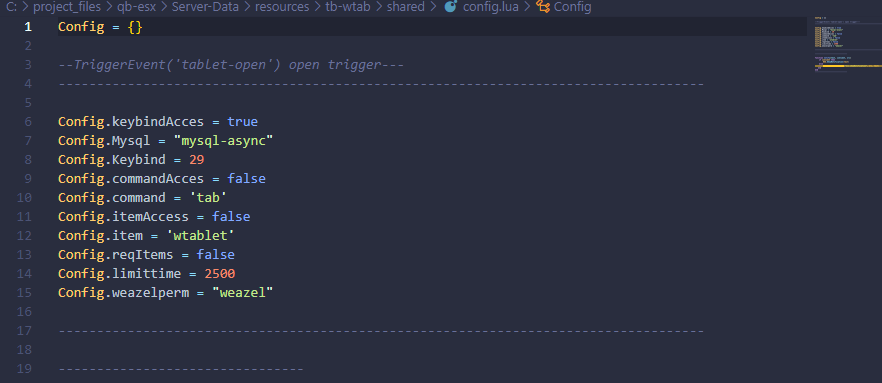Click the true value on keybindAcces line
Viewport: 882px width, 383px height.
(x=242, y=121)
